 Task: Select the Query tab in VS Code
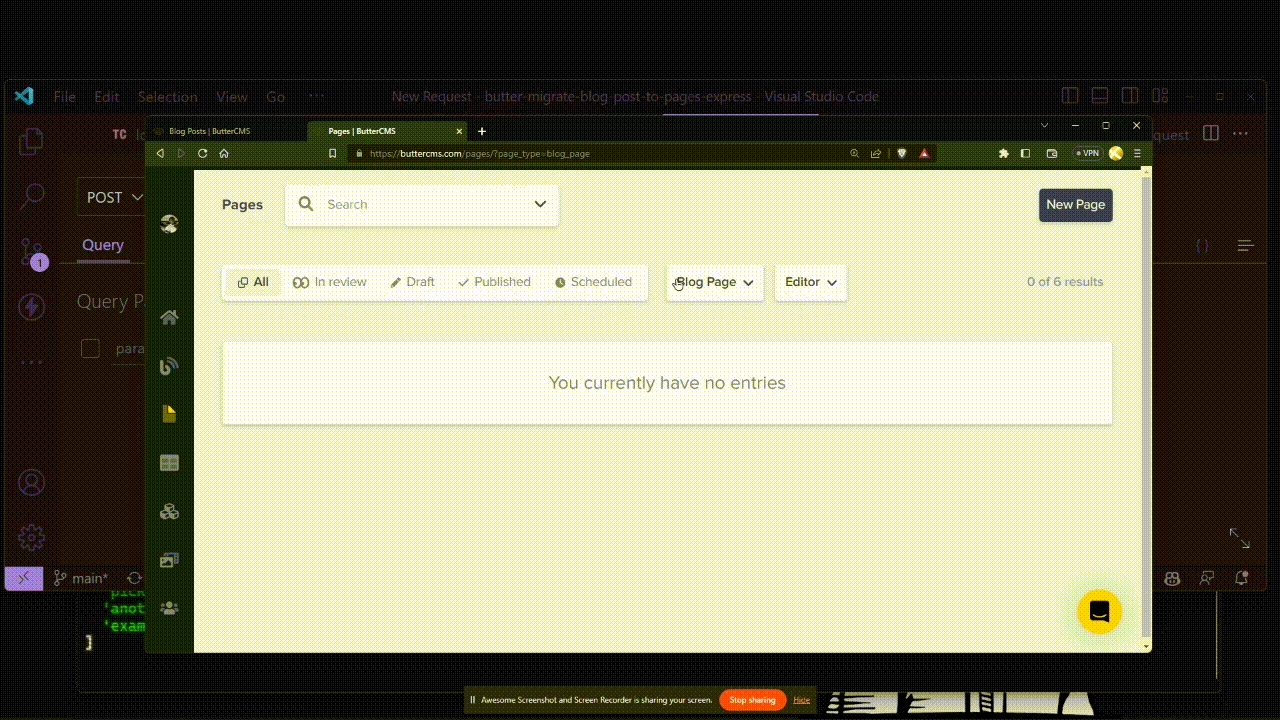103,245
